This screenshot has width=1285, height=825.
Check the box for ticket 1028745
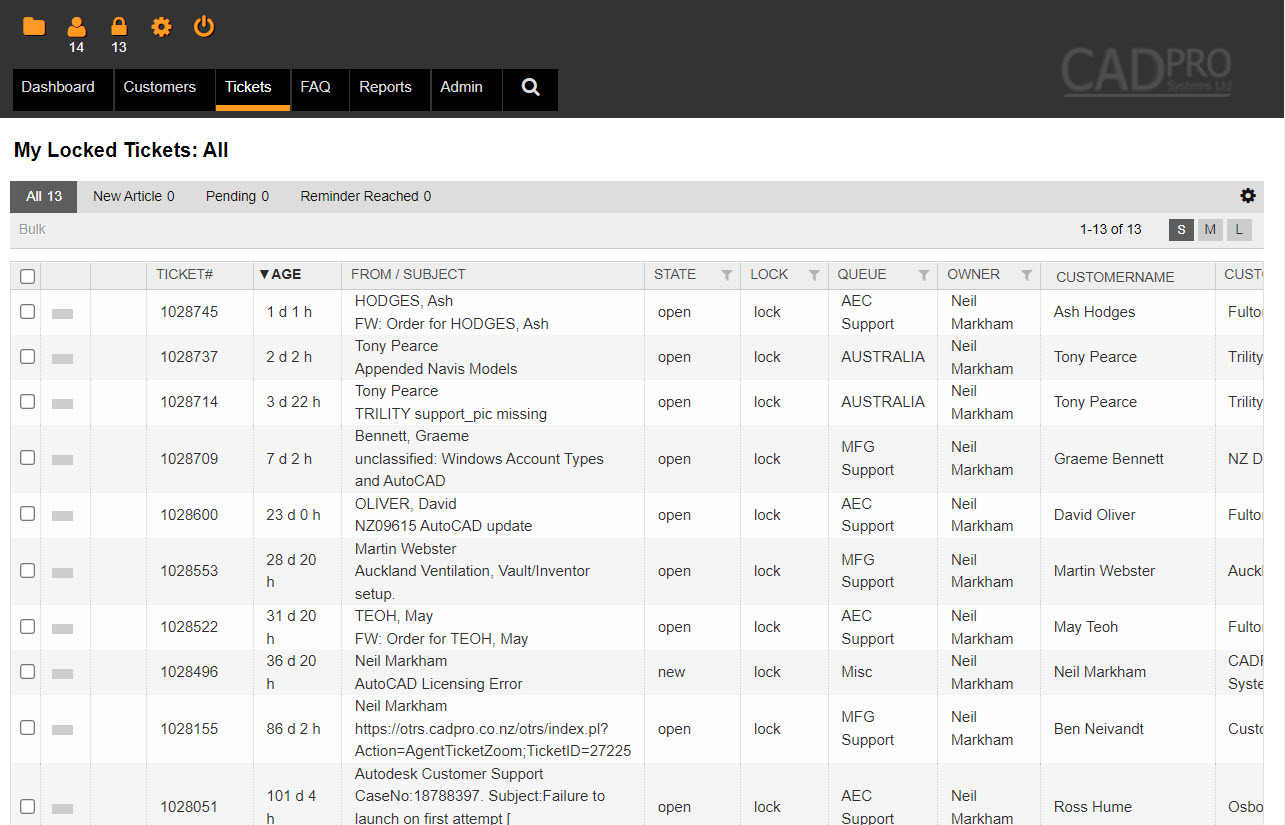click(x=27, y=311)
